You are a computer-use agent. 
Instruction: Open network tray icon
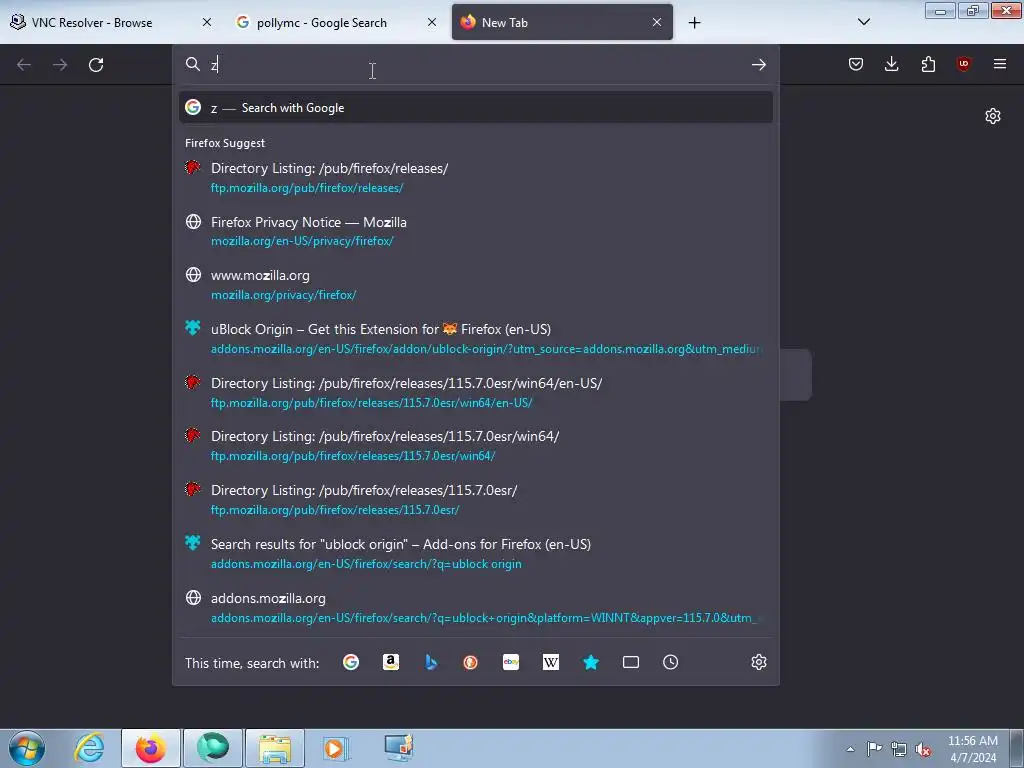coord(899,749)
